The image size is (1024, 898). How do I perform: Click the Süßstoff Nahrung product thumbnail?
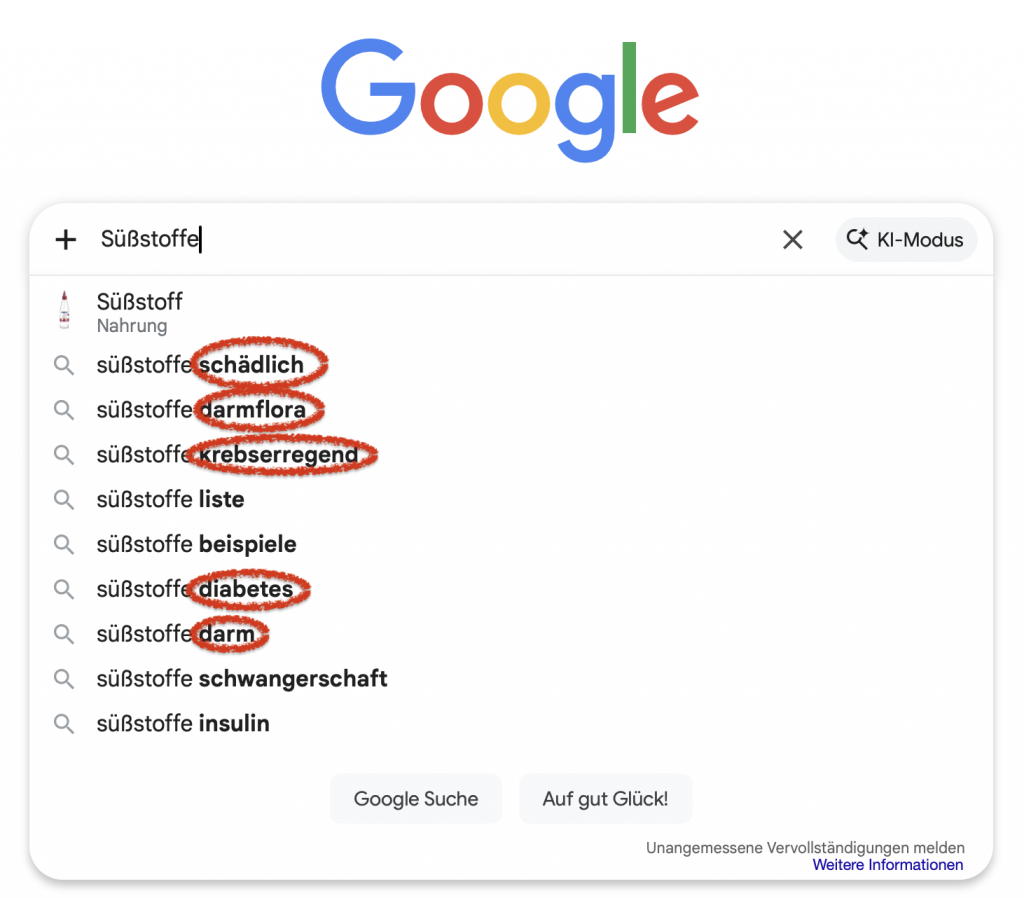[65, 311]
